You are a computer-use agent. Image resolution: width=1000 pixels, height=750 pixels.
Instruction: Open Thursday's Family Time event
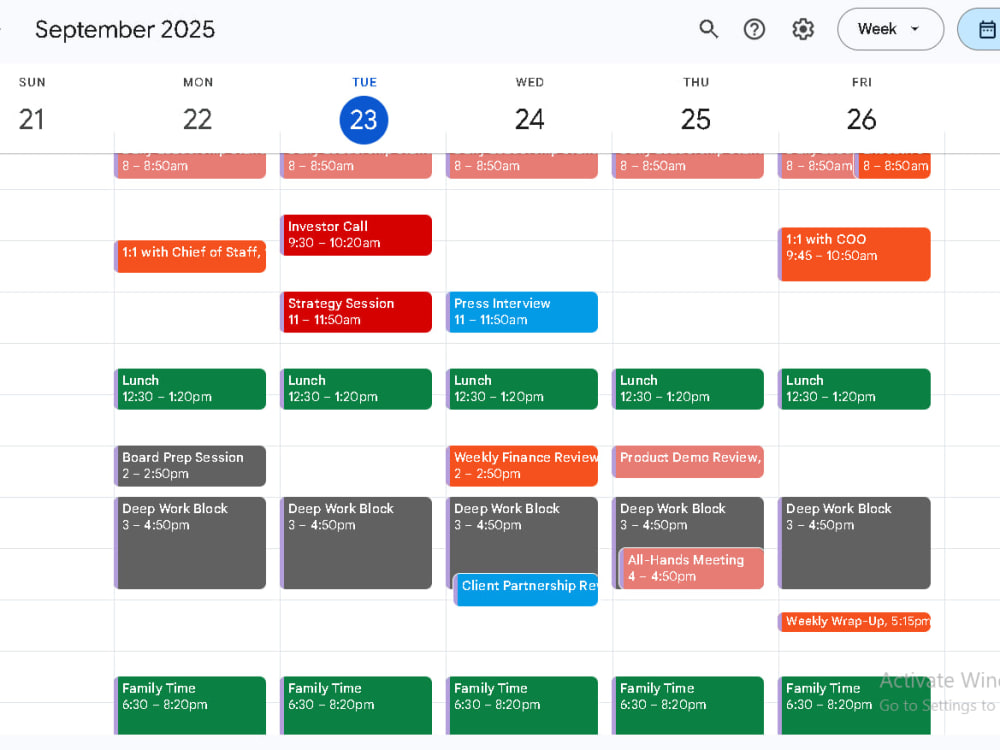(x=688, y=705)
